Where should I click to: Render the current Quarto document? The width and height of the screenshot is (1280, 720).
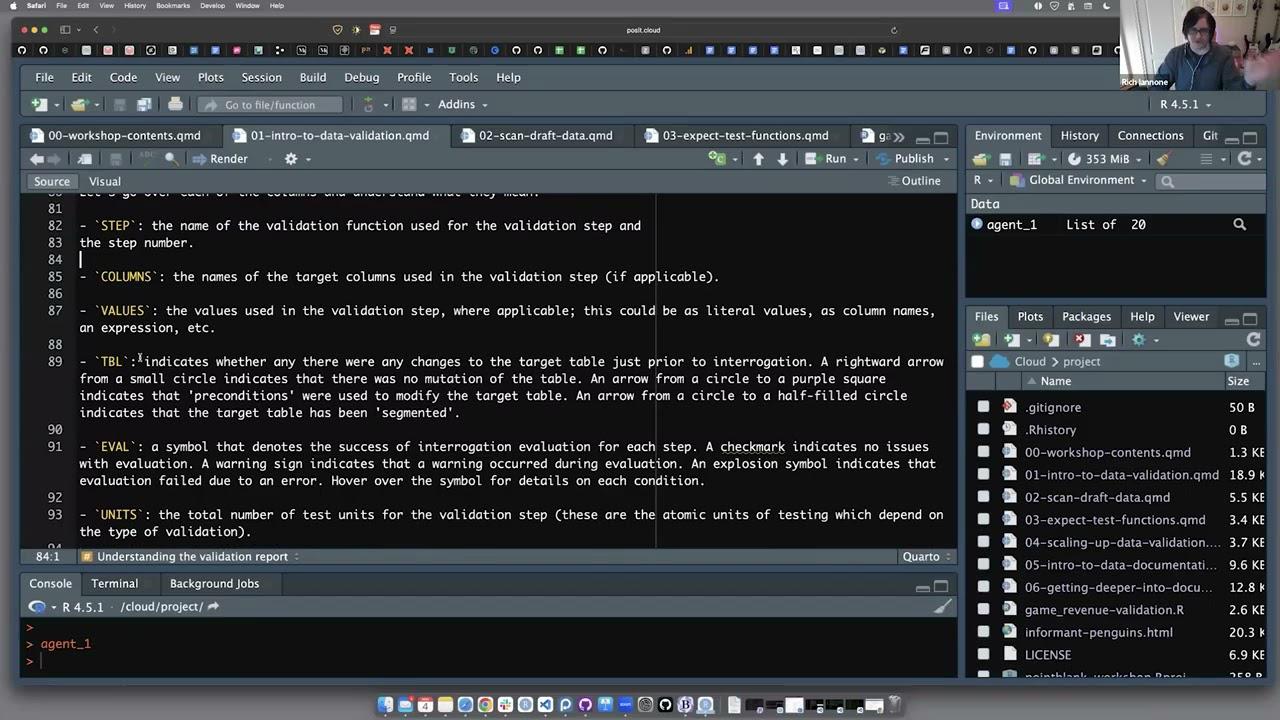(x=229, y=158)
